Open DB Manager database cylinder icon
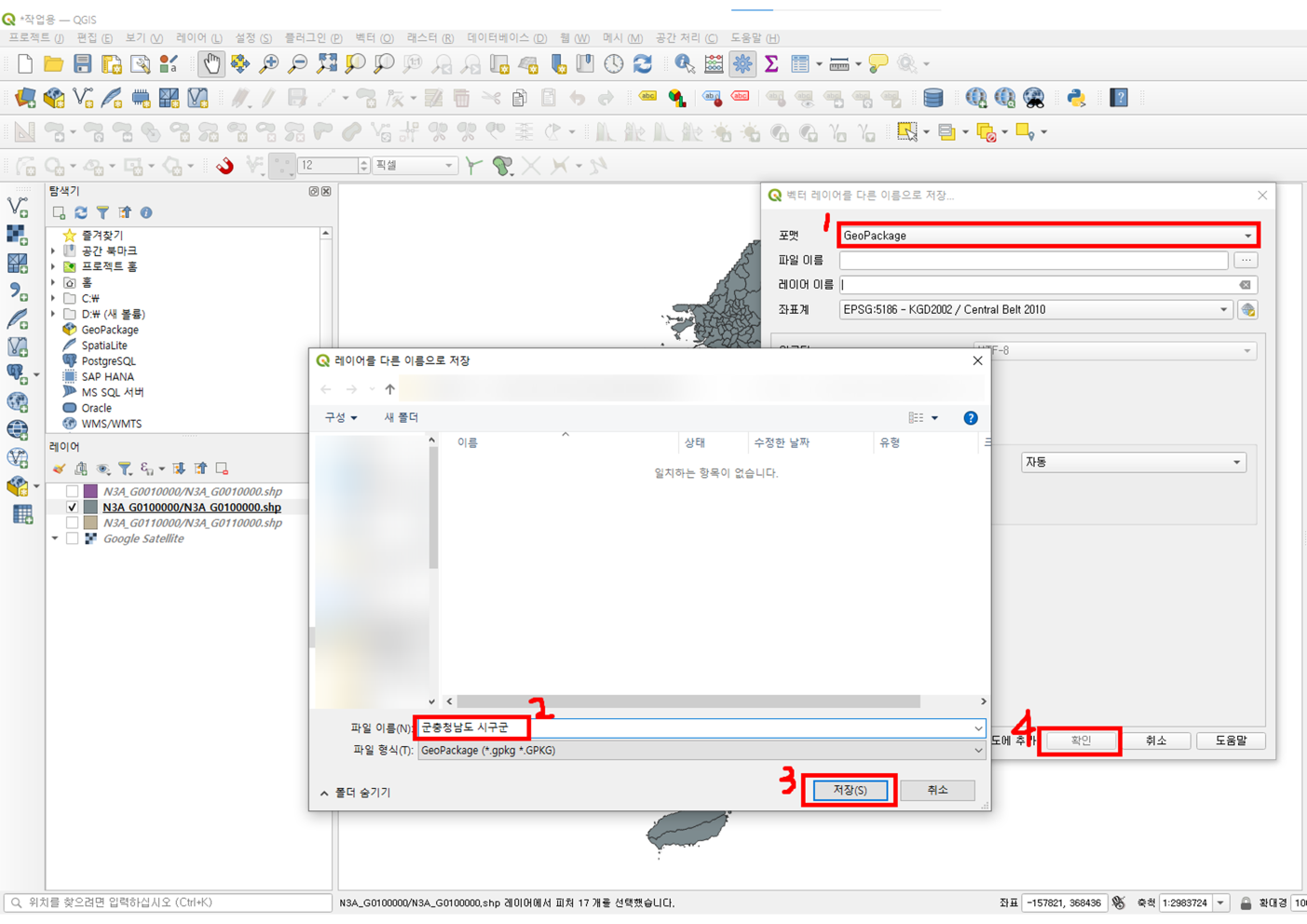Screen dimensions: 1307x924 coord(933,98)
